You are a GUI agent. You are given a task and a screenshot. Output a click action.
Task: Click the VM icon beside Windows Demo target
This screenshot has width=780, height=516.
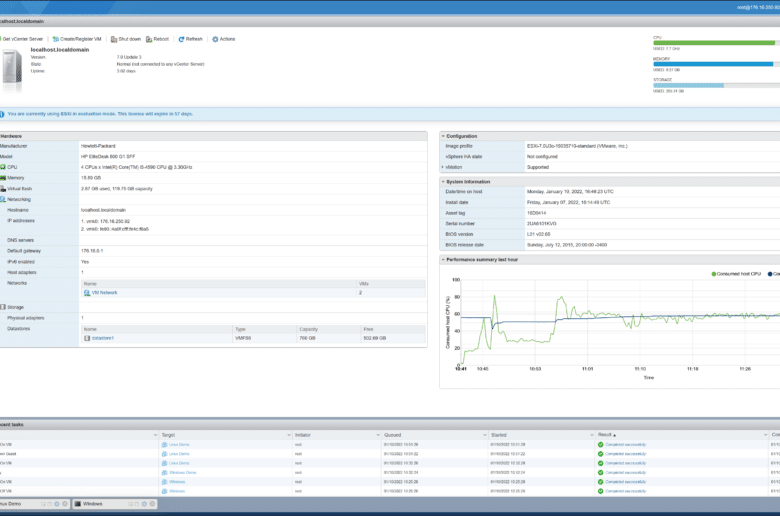165,472
